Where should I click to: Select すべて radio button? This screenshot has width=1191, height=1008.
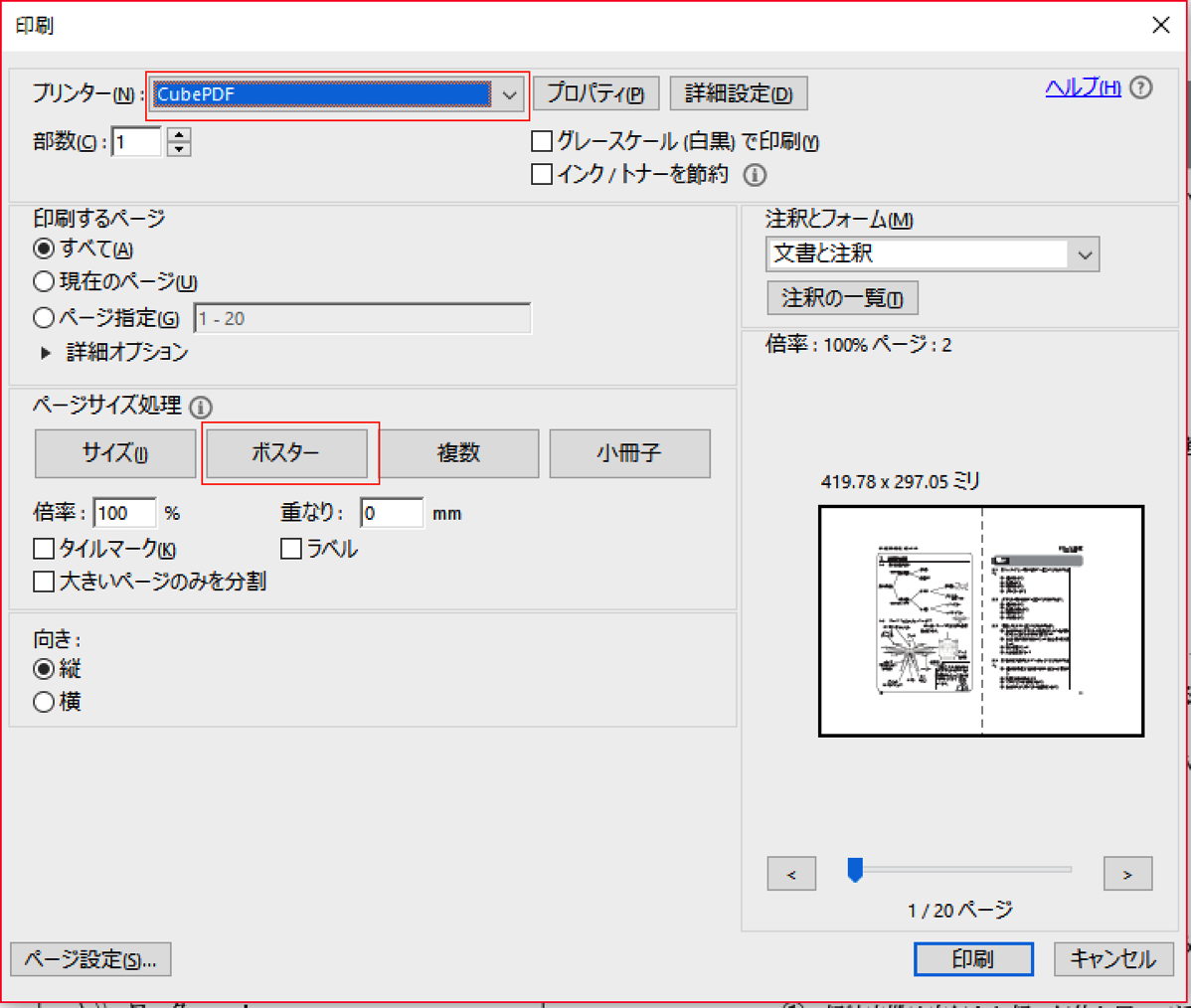[44, 249]
